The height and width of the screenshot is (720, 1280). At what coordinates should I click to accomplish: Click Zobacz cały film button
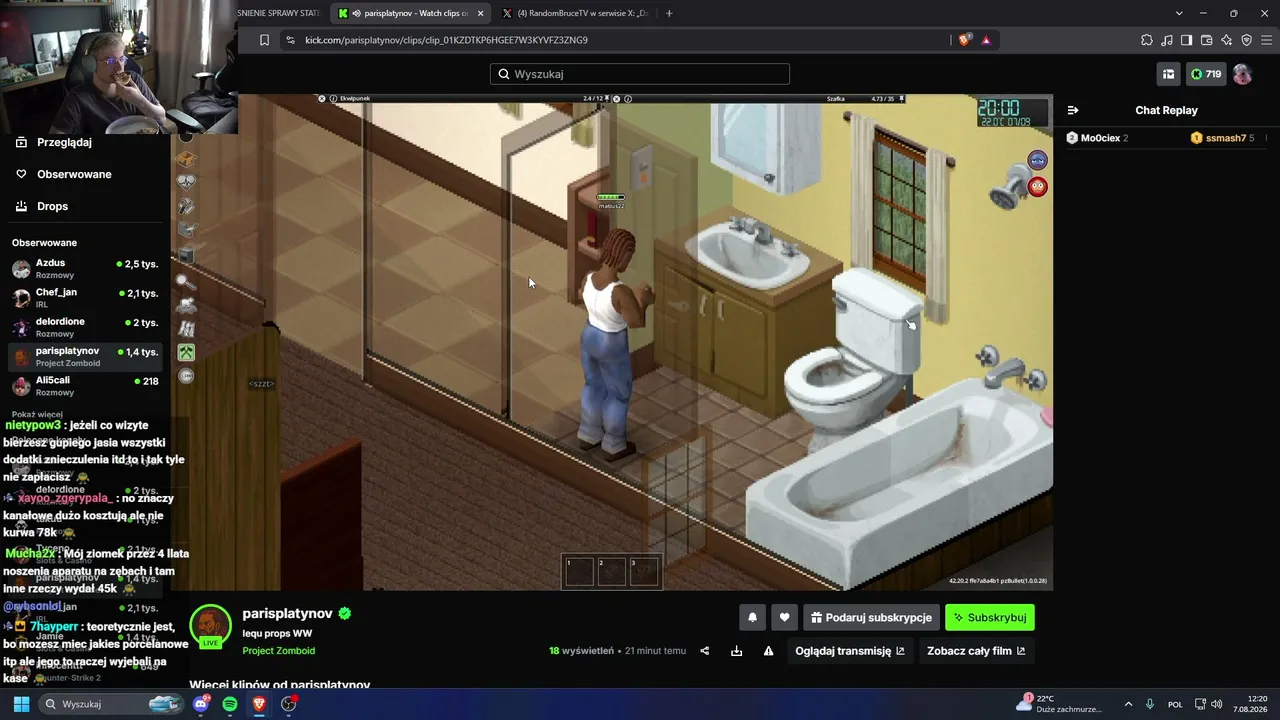point(976,651)
